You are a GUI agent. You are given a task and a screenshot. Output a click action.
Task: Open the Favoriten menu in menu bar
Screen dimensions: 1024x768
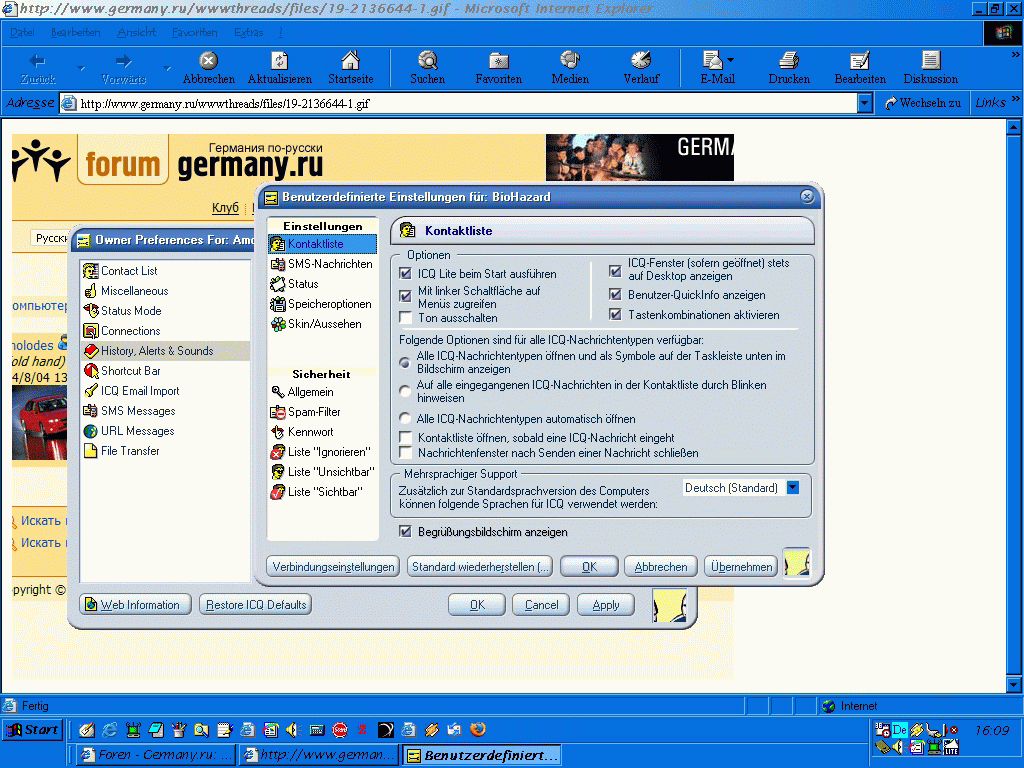(x=195, y=32)
